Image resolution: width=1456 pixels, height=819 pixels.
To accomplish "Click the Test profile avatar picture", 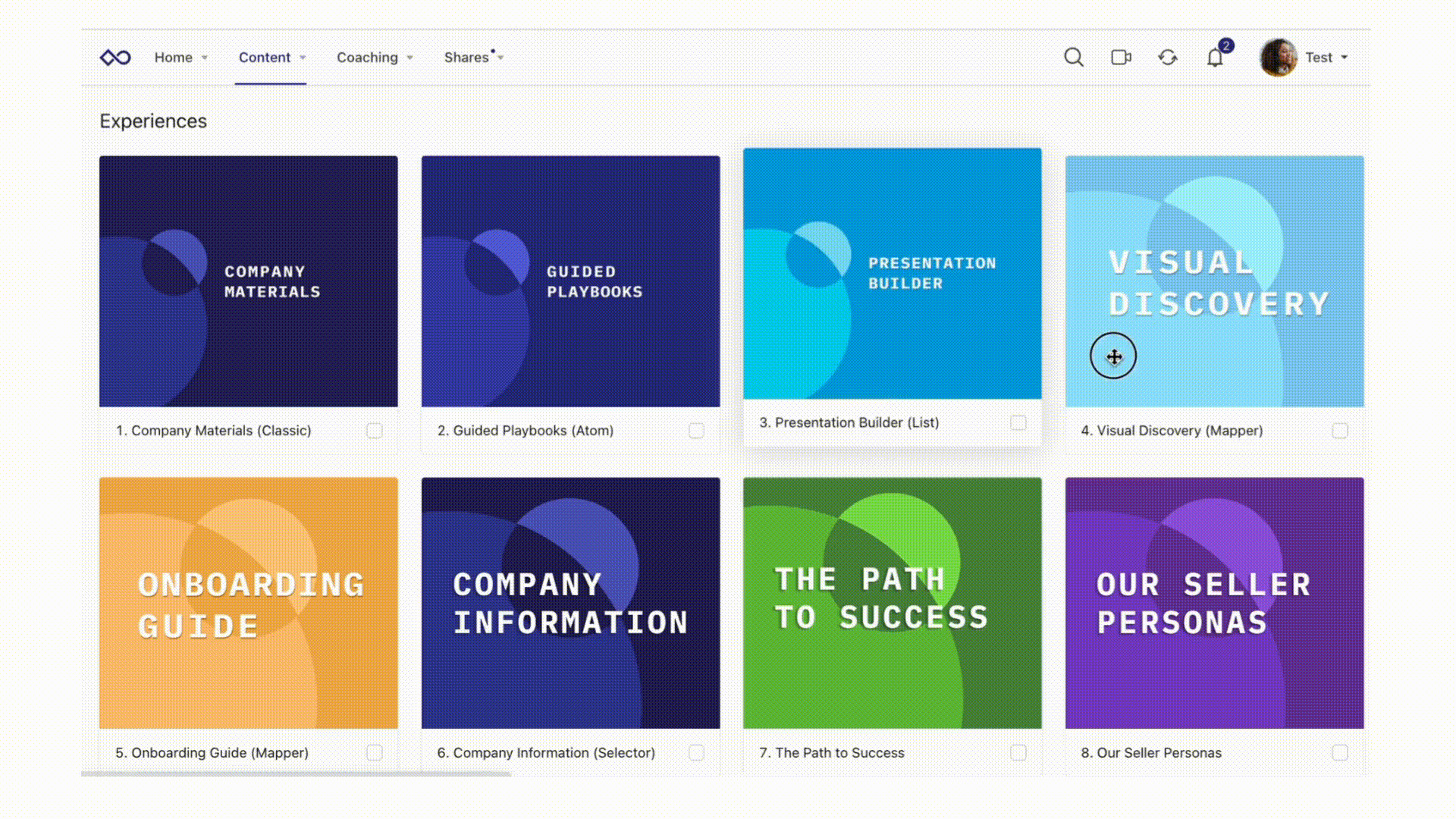I will pos(1278,57).
